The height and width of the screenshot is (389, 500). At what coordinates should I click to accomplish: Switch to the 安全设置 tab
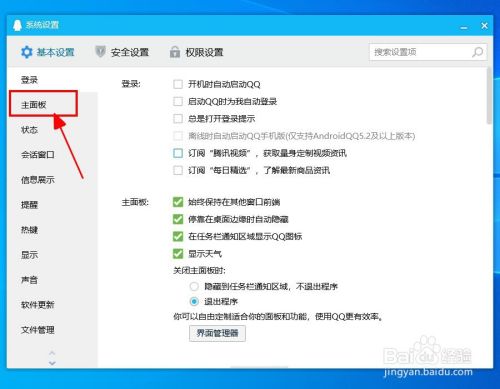tap(122, 52)
